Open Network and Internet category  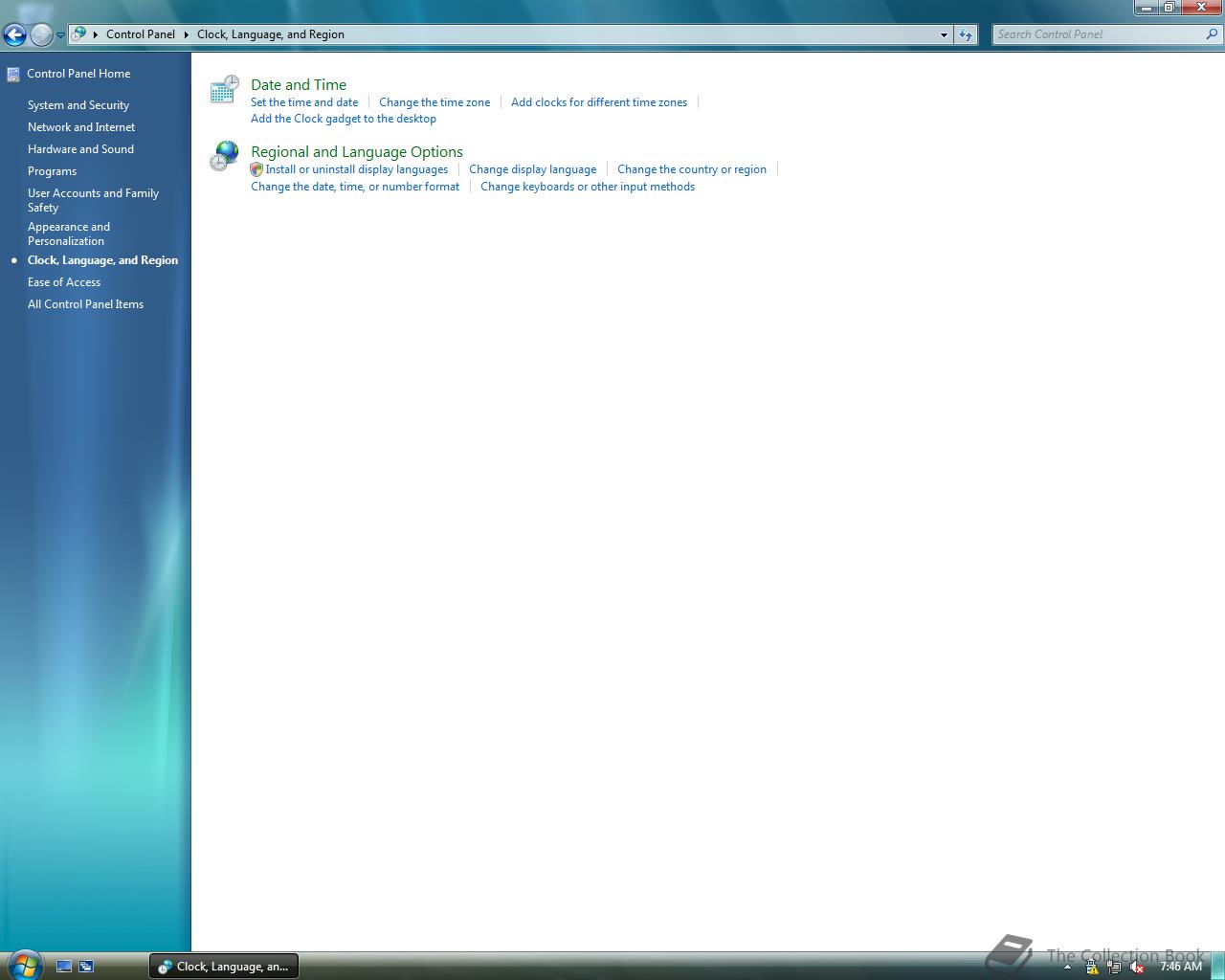(x=81, y=127)
